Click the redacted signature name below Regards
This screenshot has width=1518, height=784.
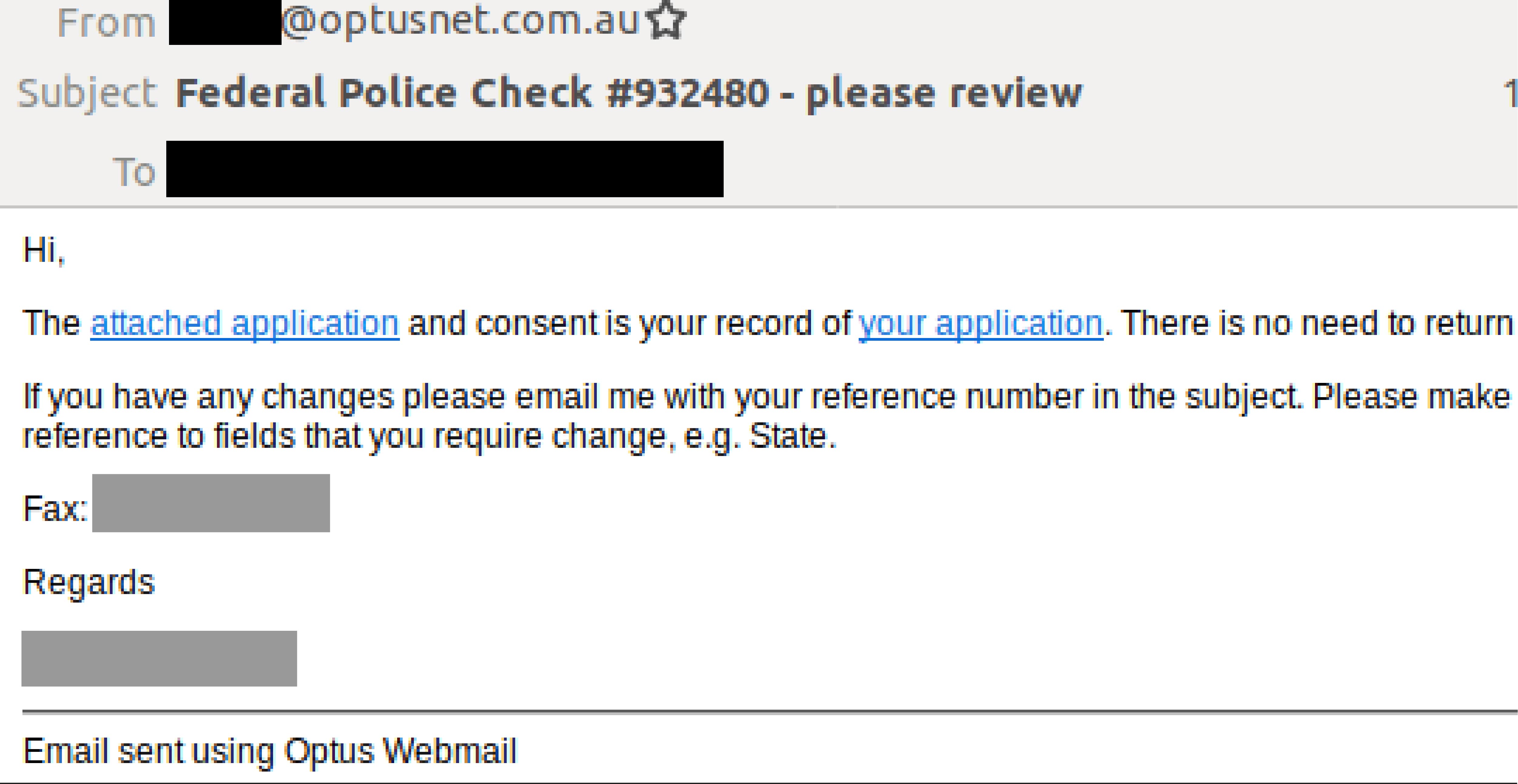(159, 658)
